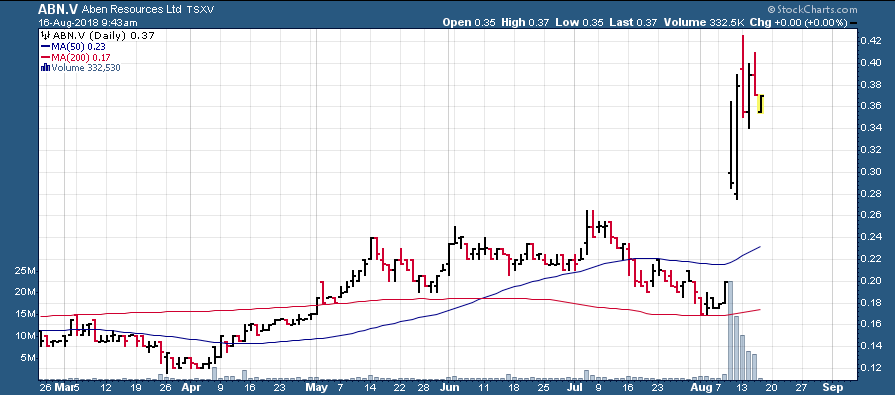Select the yellow-highlighted latest price bar
This screenshot has height=395, width=895.
coord(760,104)
